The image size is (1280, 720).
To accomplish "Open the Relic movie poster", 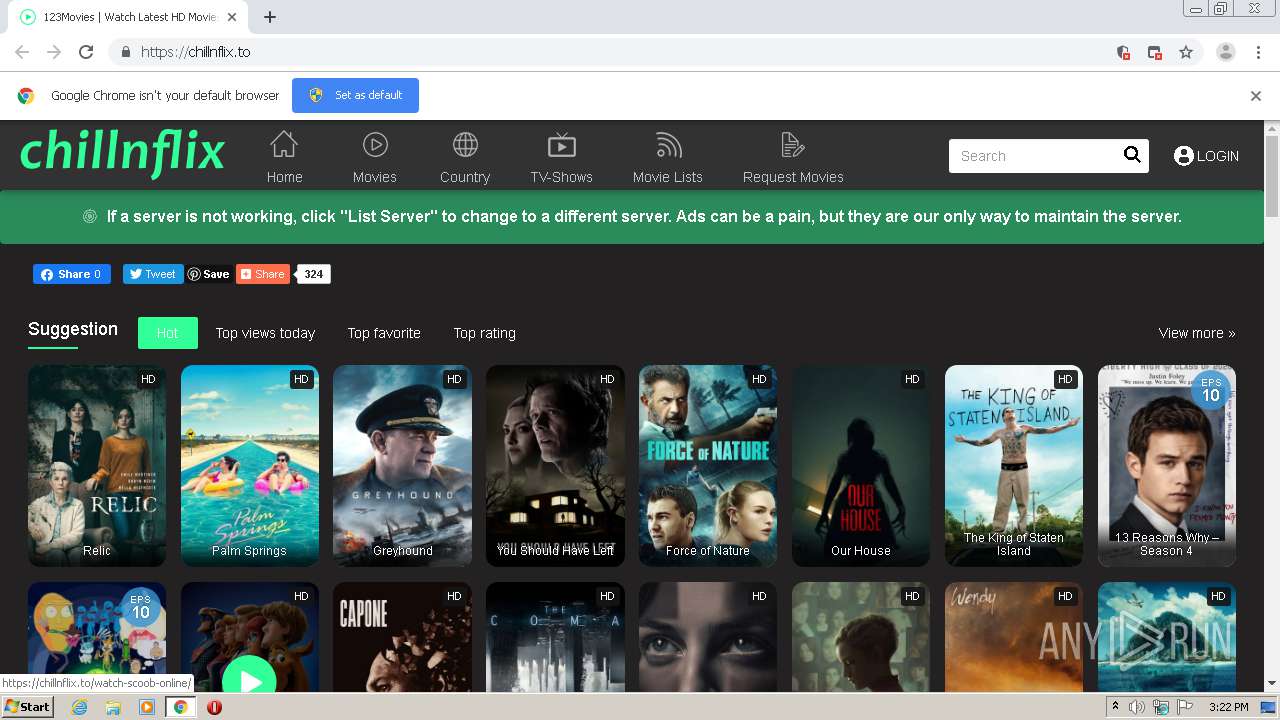I will [97, 465].
